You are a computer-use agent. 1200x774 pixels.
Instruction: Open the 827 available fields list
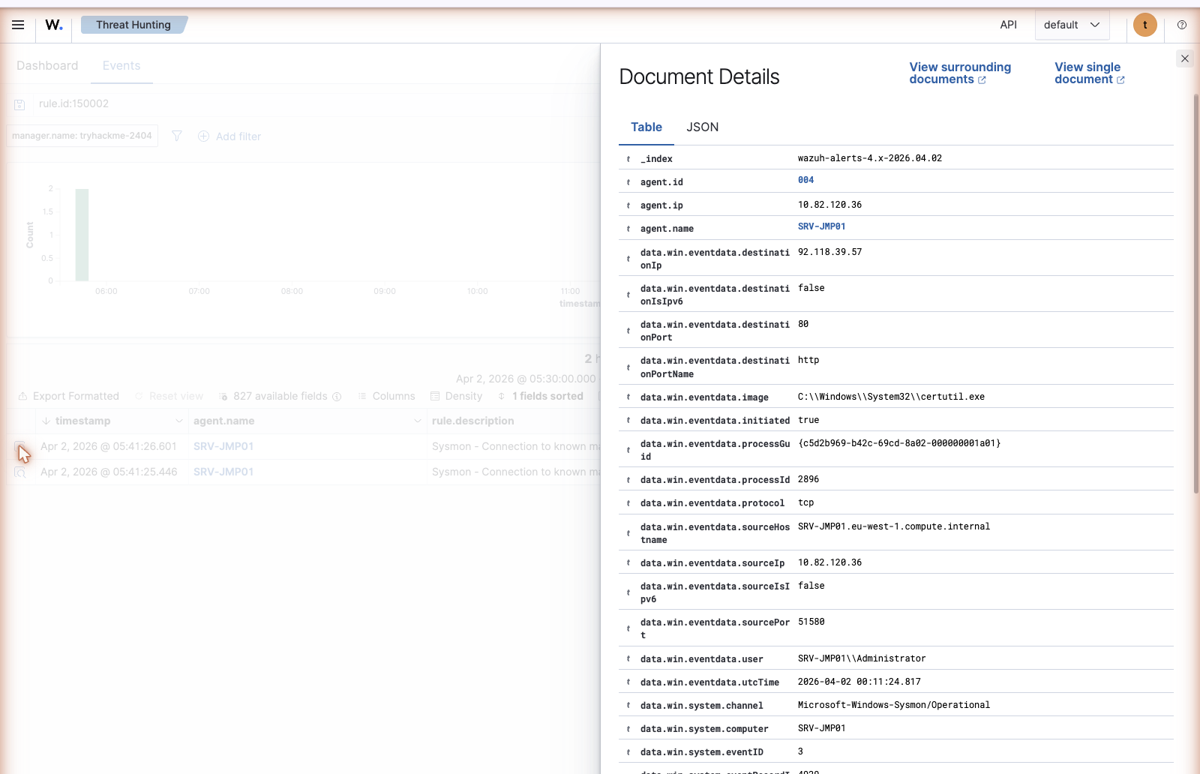pos(280,396)
